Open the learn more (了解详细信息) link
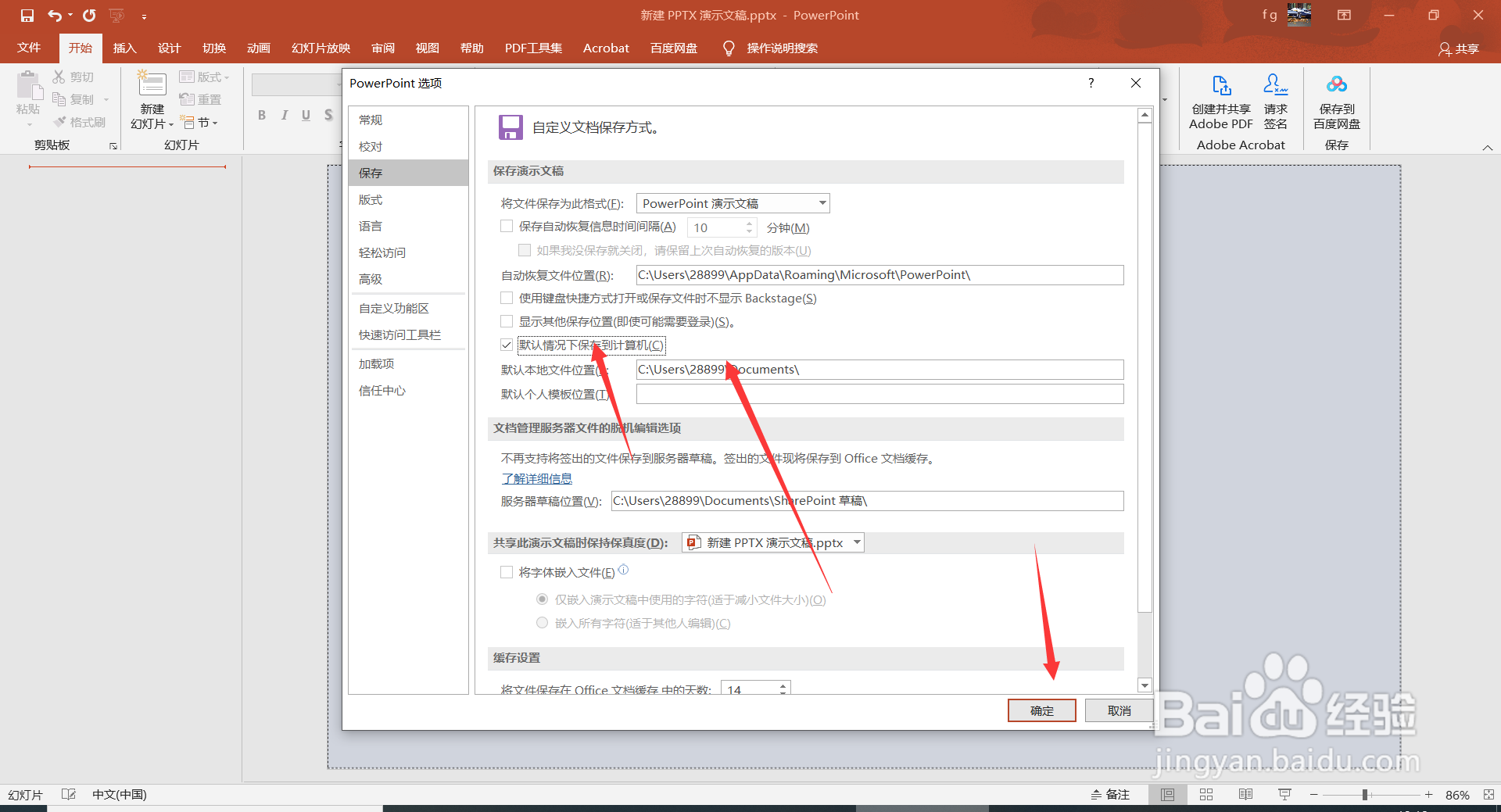The width and height of the screenshot is (1501, 812). pyautogui.click(x=537, y=478)
